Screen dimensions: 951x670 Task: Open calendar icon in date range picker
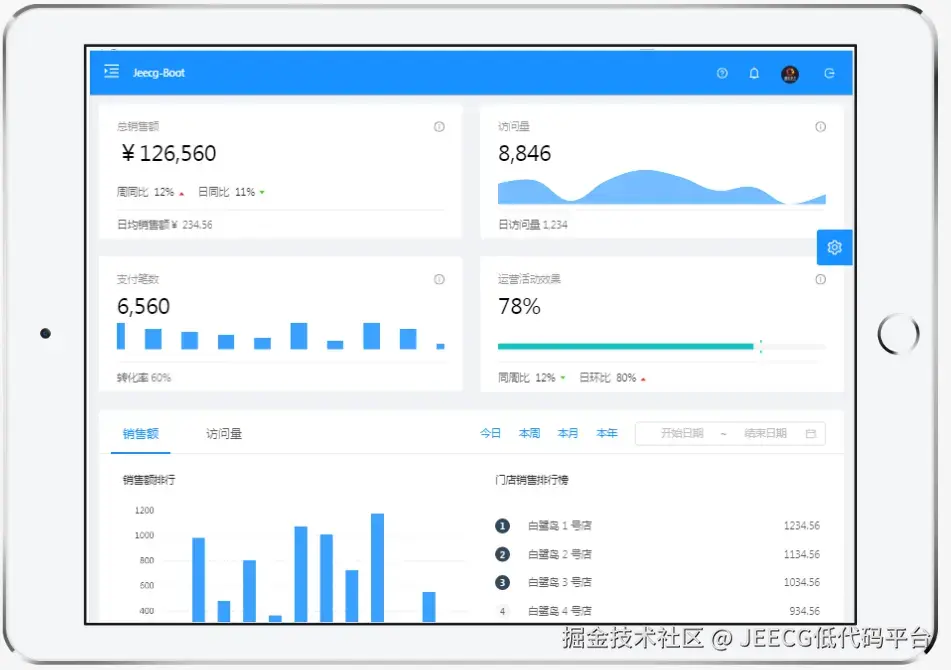811,434
